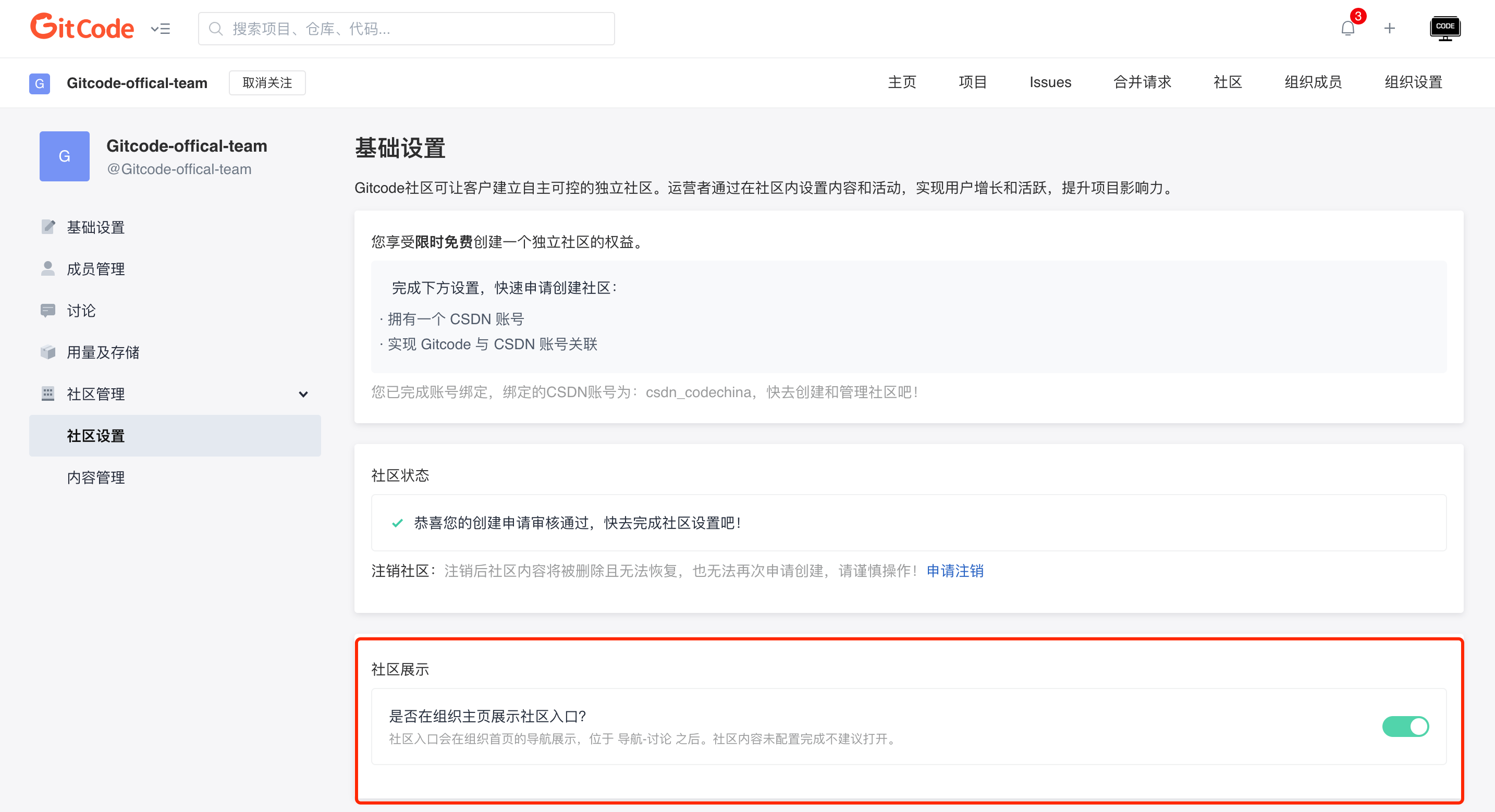Select 成员管理 in the sidebar
Image resolution: width=1495 pixels, height=812 pixels.
pos(96,269)
